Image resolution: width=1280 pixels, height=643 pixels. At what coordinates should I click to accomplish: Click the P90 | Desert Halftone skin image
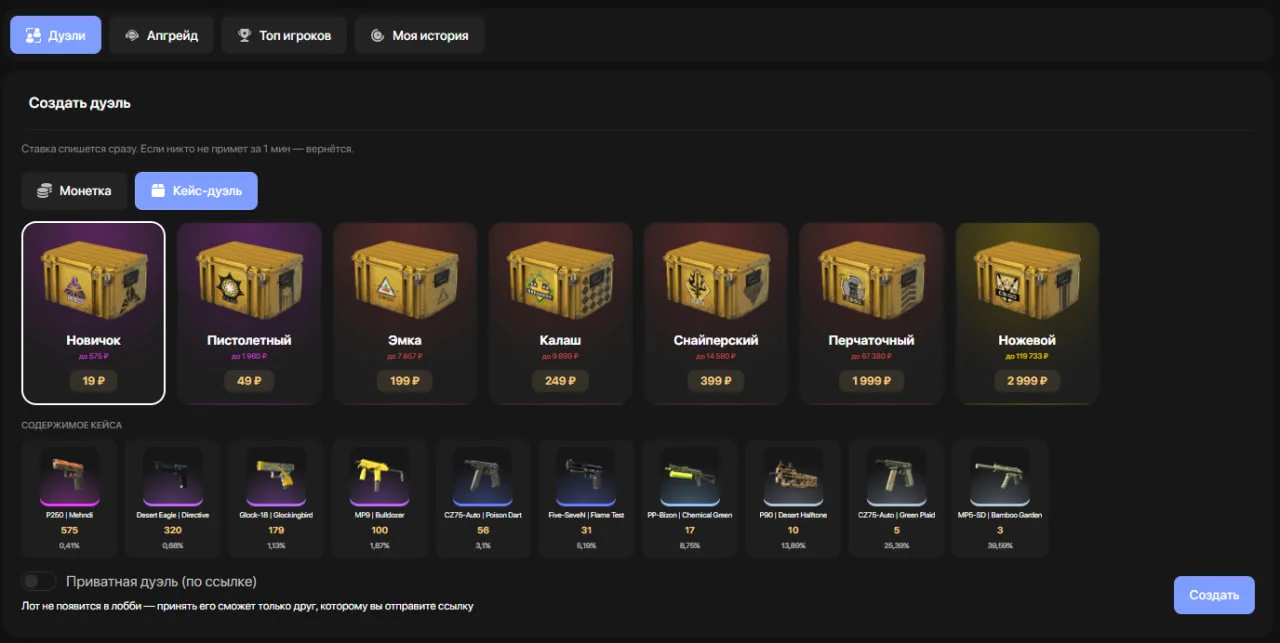(x=793, y=476)
